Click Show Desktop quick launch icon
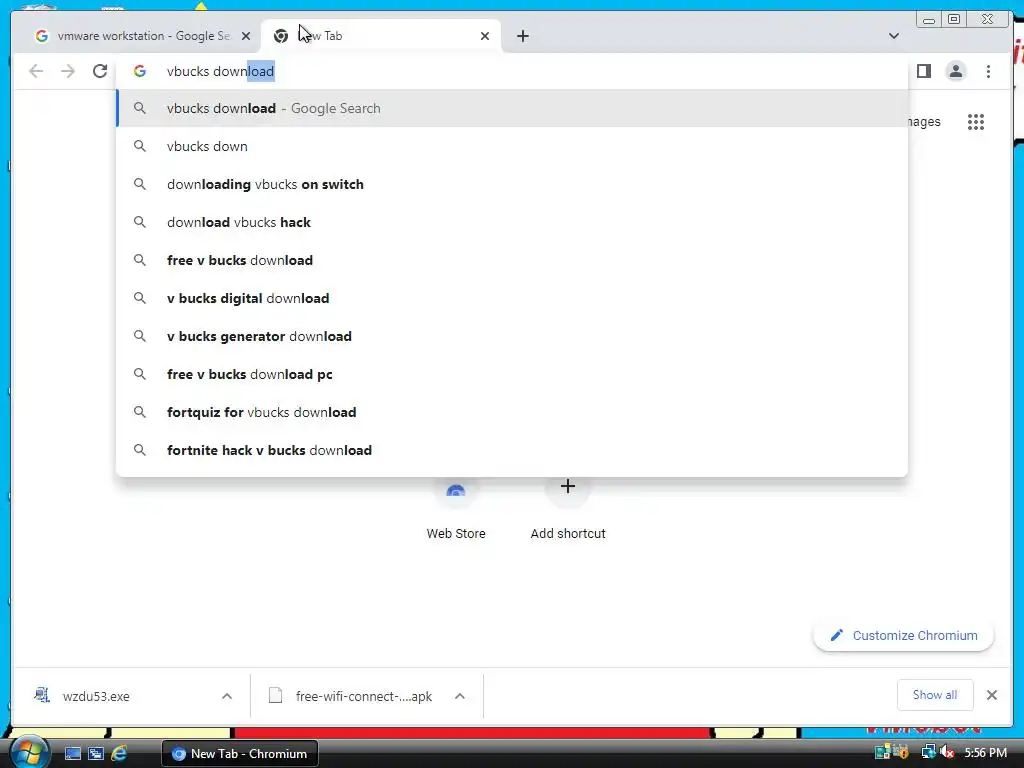The width and height of the screenshot is (1024, 768). point(72,753)
